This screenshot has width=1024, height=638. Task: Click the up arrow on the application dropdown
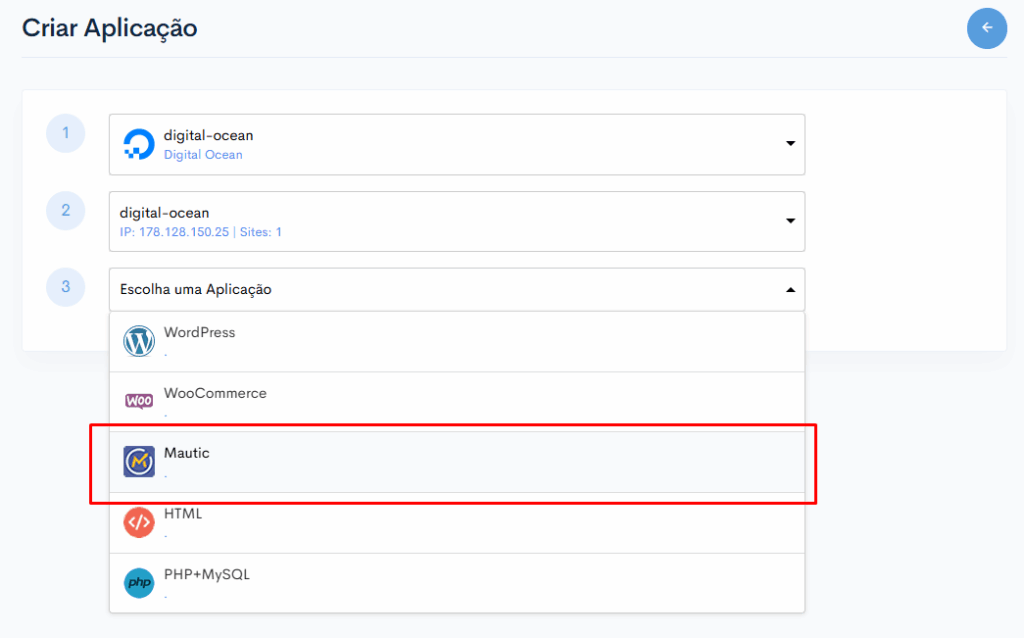(790, 289)
